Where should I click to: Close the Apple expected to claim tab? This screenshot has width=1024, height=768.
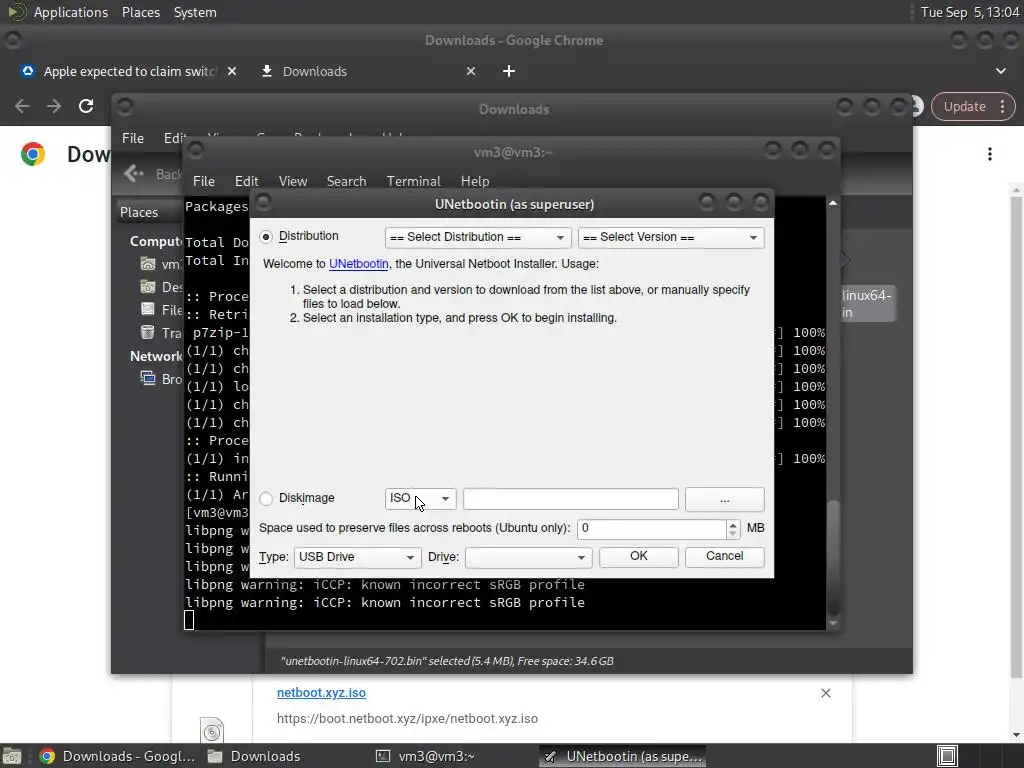click(232, 71)
